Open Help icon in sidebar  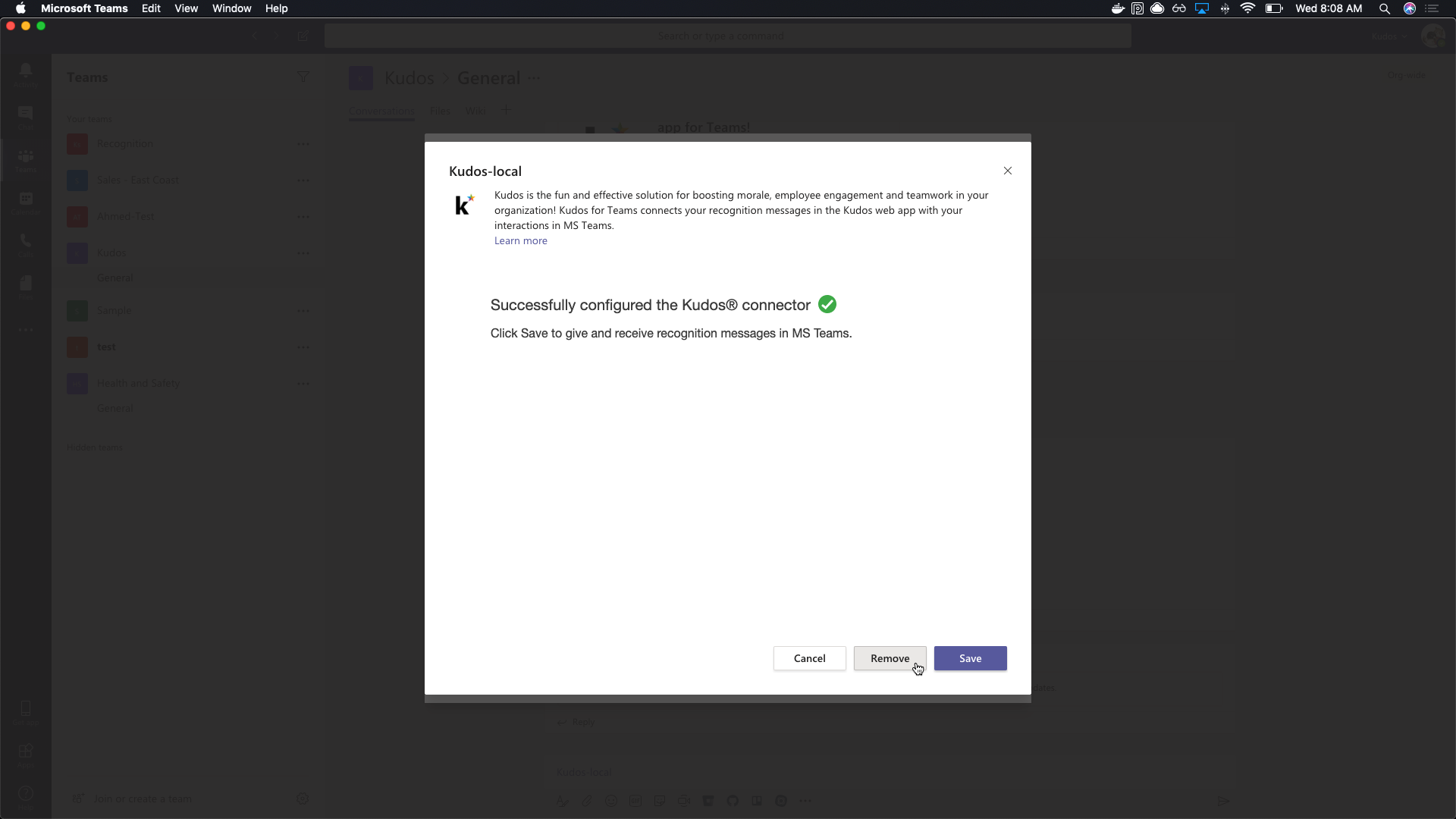[26, 796]
